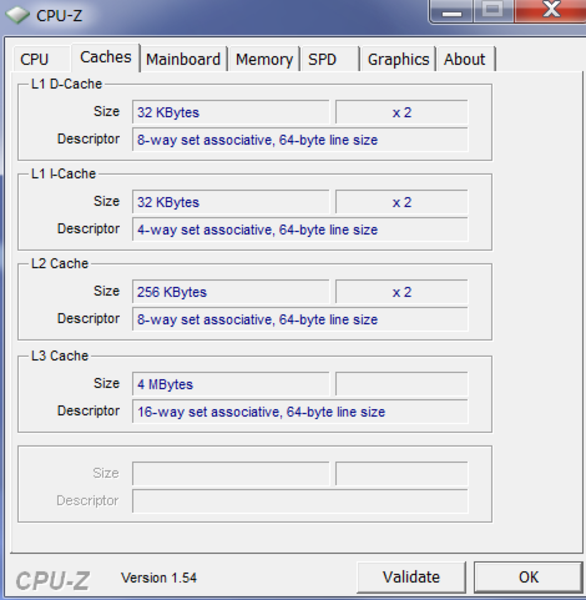Click the L1 I-Cache size field
Screen dimensions: 586x600
[x=230, y=202]
